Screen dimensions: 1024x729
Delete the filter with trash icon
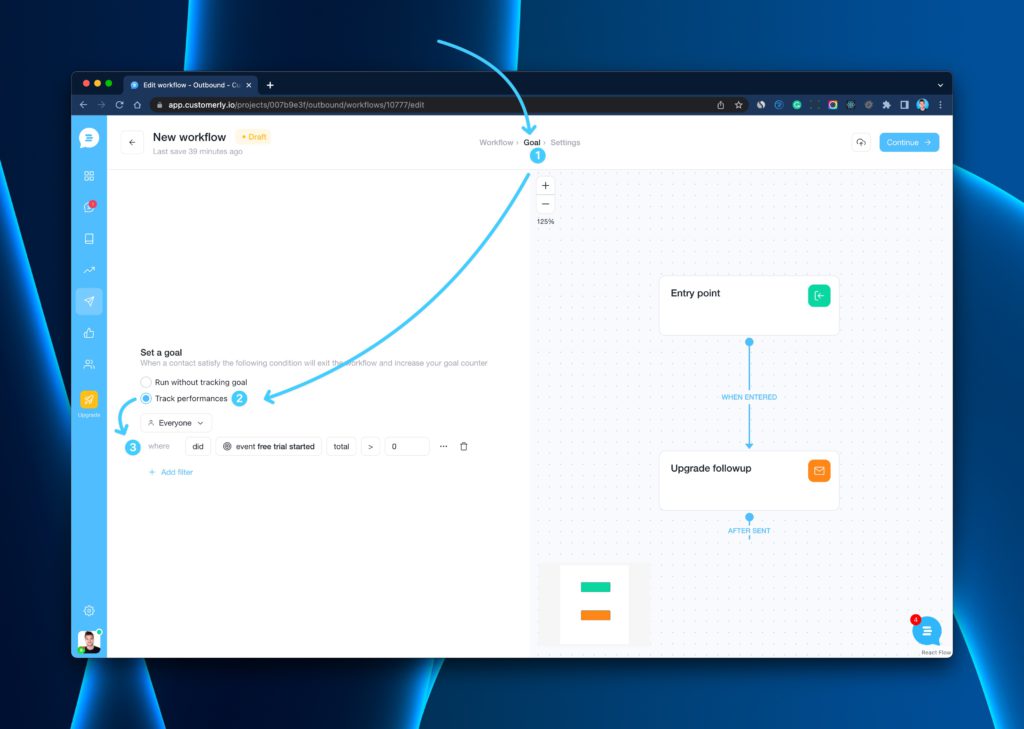tap(464, 447)
